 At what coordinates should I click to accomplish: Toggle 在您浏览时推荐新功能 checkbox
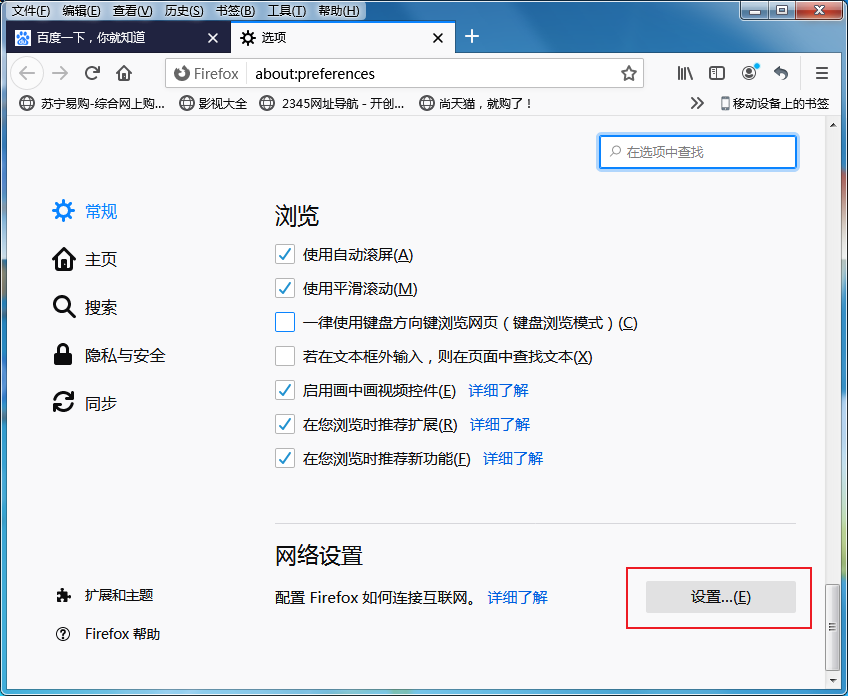pos(285,458)
